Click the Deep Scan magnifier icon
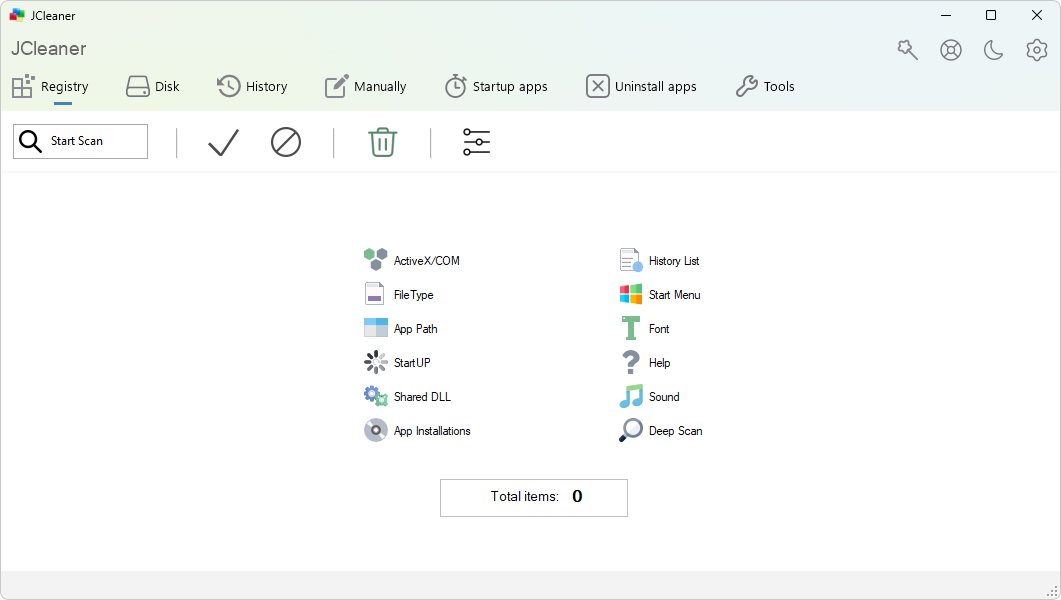The height and width of the screenshot is (600, 1061). click(631, 430)
